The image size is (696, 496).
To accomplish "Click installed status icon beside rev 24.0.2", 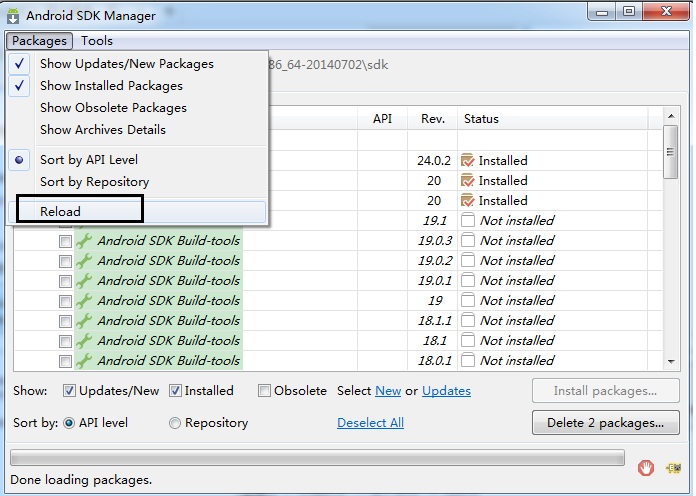I will tap(468, 160).
